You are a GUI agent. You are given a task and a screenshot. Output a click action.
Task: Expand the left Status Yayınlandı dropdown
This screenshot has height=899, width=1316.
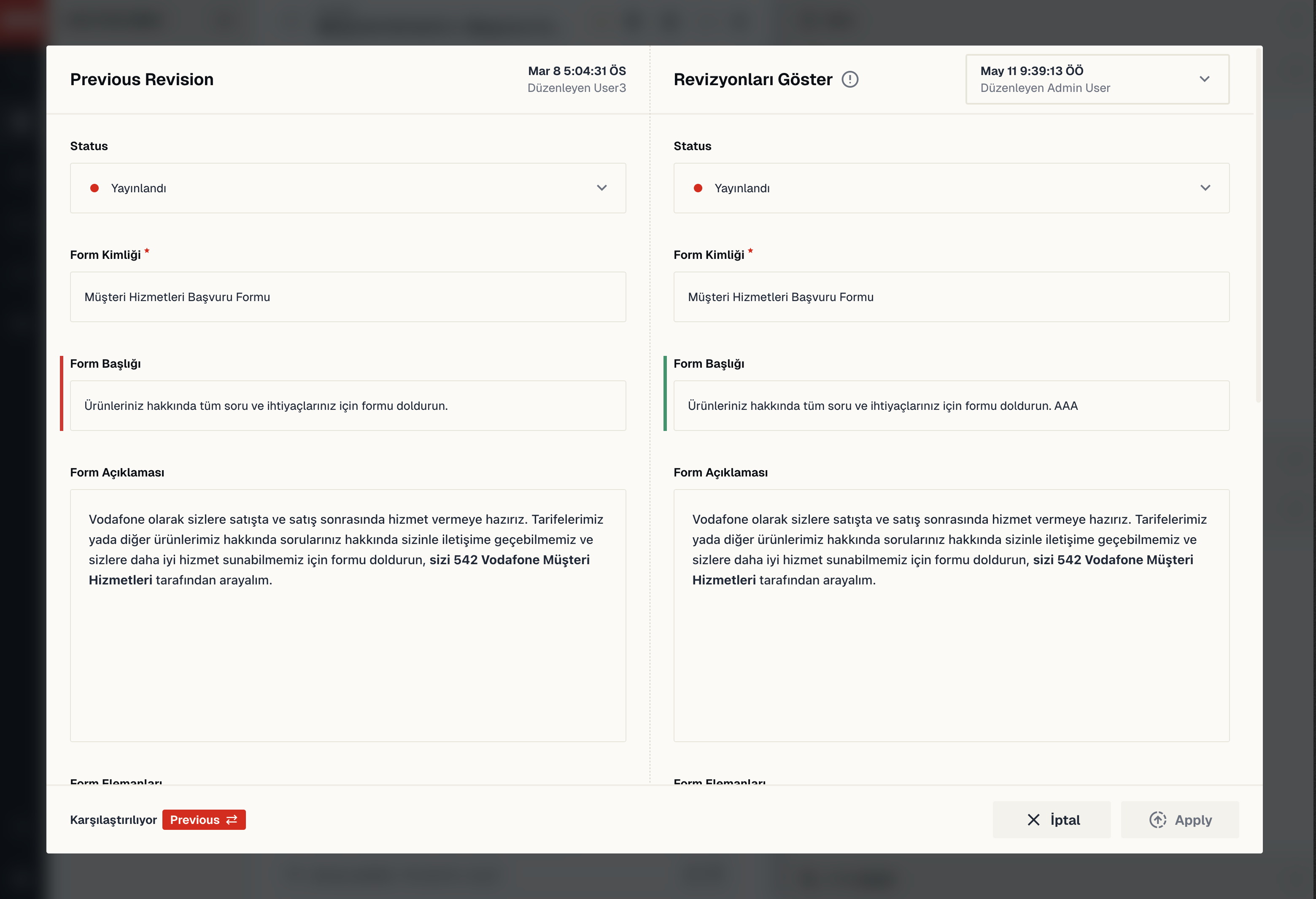coord(348,188)
